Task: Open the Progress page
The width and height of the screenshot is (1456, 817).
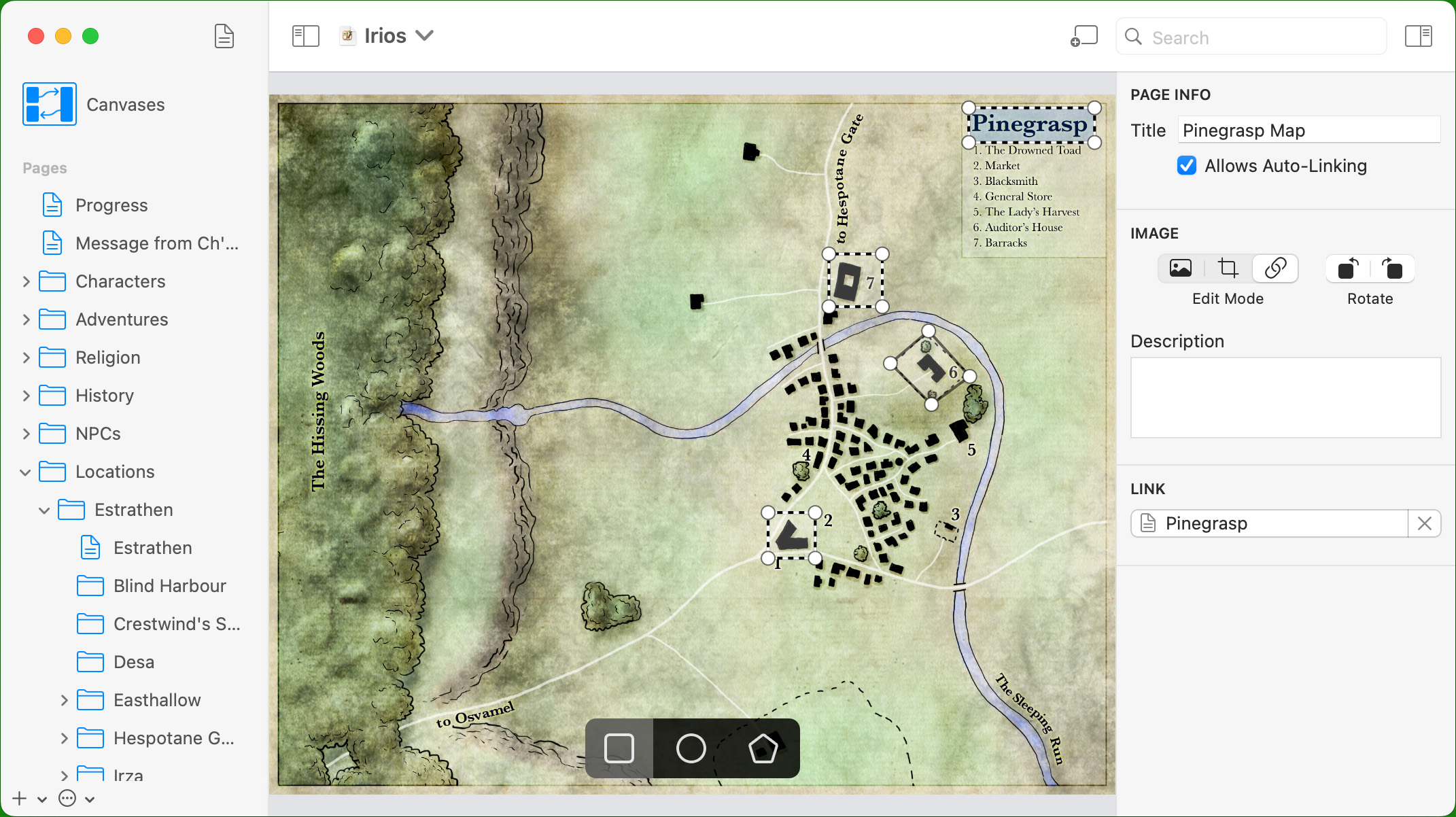Action: pyautogui.click(x=111, y=205)
